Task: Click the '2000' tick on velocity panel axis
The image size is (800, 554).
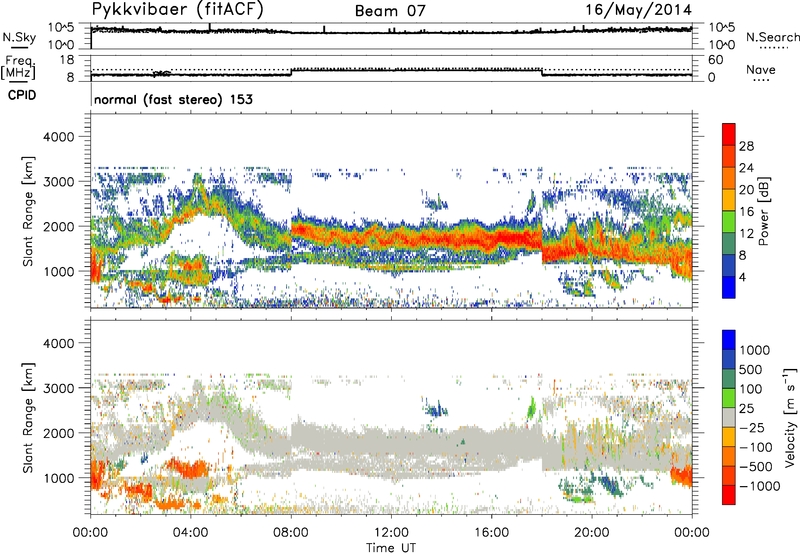Action: pyautogui.click(x=58, y=433)
